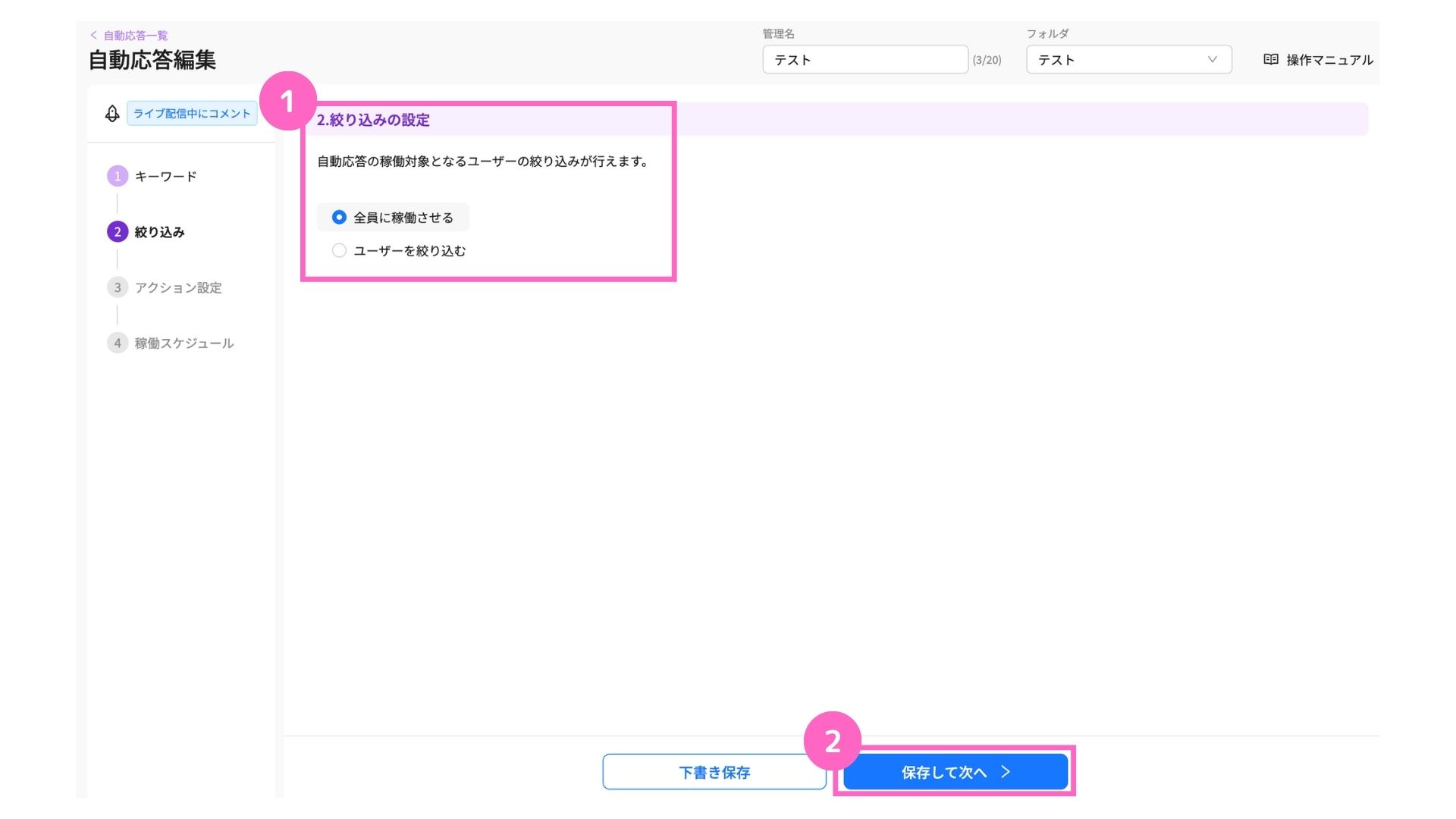Click the 下書き保存 button
The width and height of the screenshot is (1456, 819).
[x=714, y=771]
